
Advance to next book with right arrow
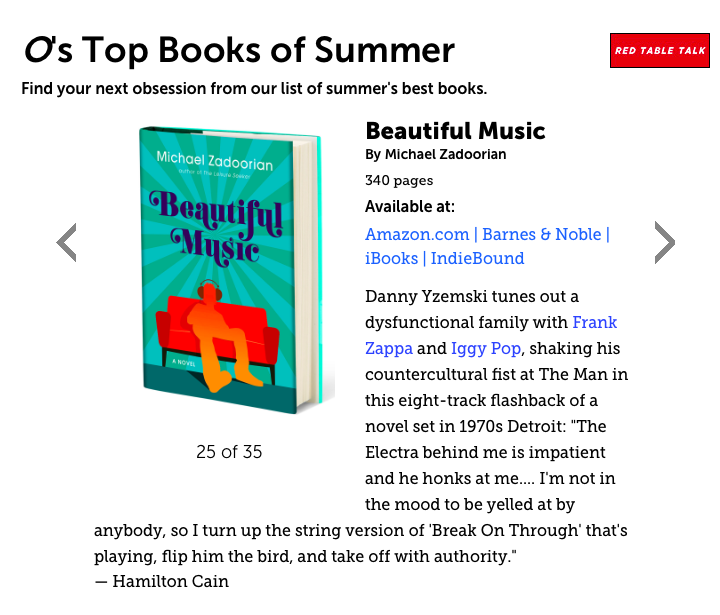664,242
